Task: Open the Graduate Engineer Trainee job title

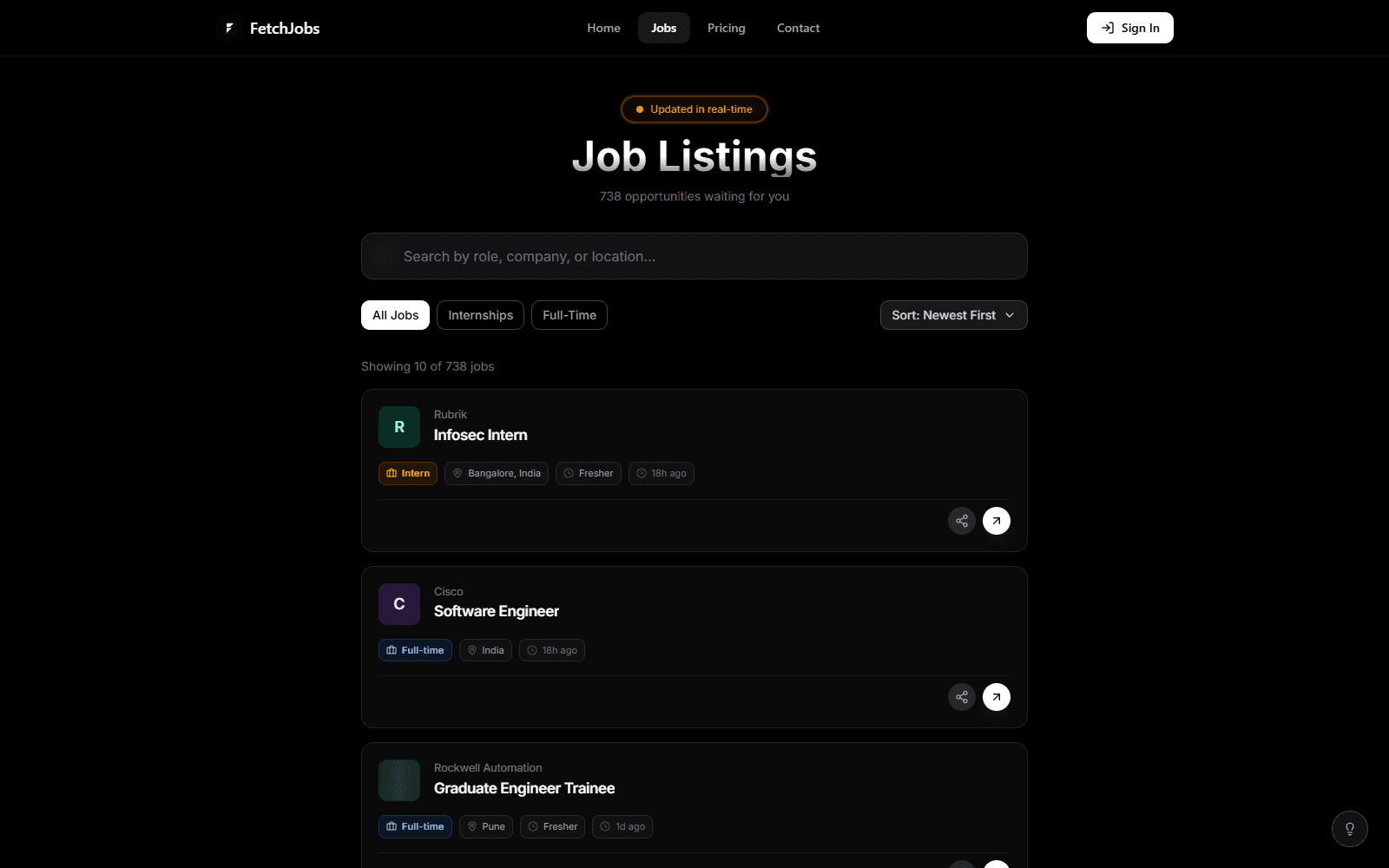Action: [x=524, y=788]
